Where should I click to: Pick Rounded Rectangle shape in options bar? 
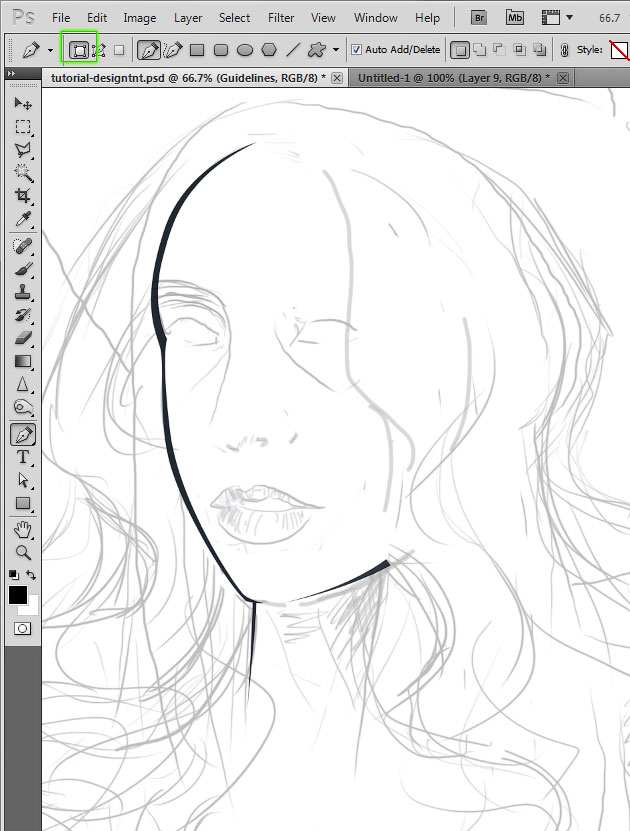point(221,50)
